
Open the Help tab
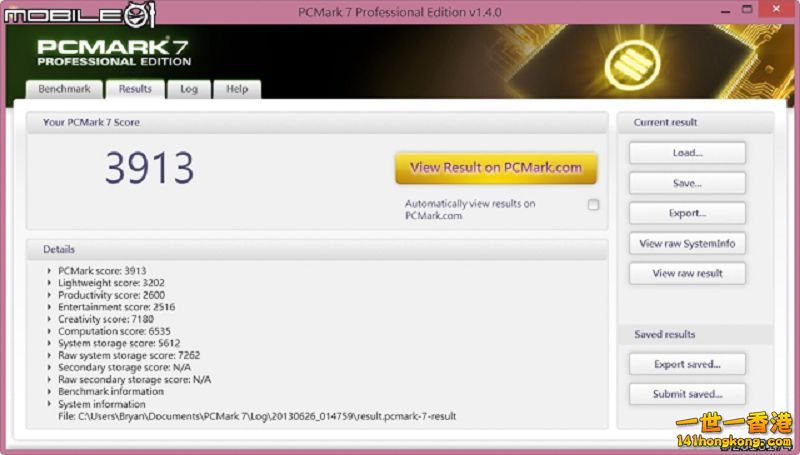click(x=237, y=89)
